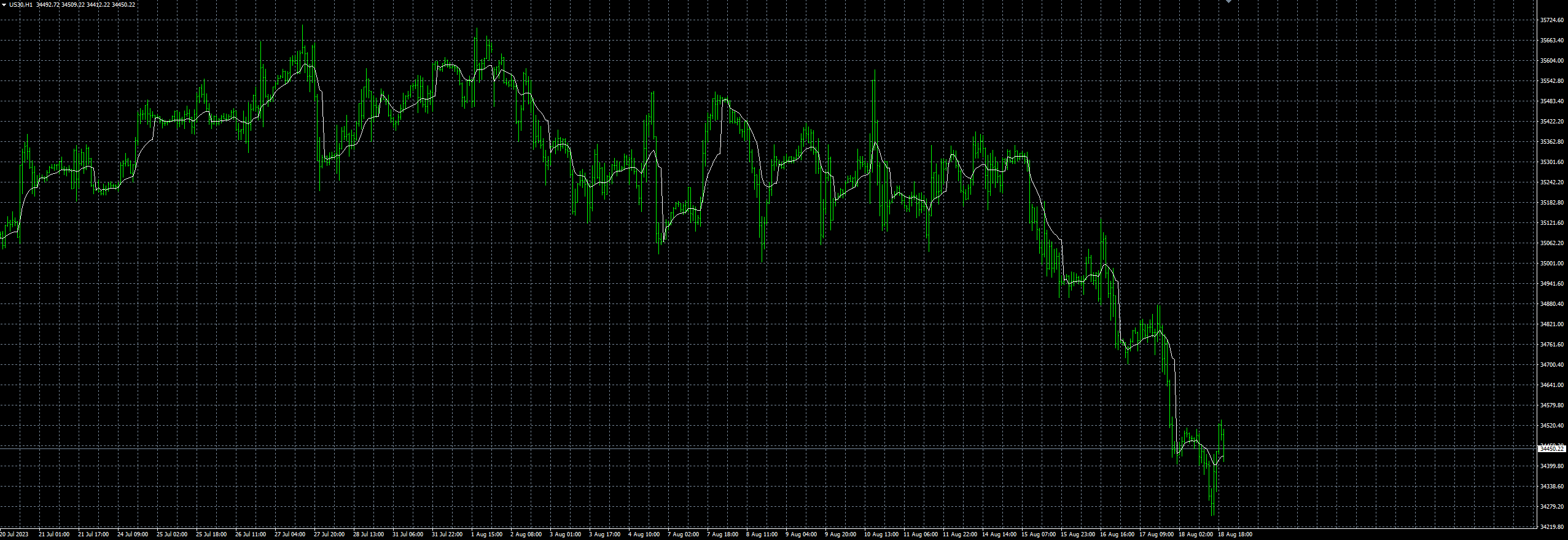Click the 3 Aug 01:00 time label
Screen dimensions: 1568x540
pyautogui.click(x=565, y=534)
